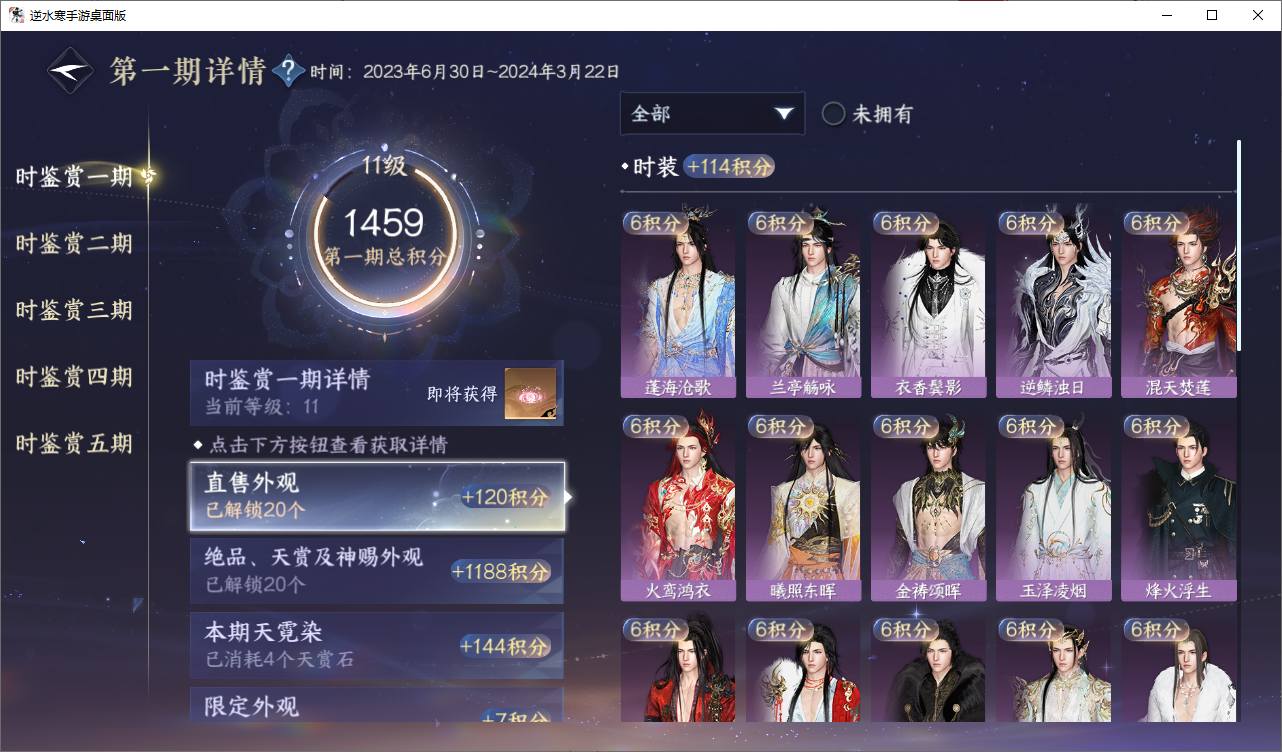Pick the 烽火浮生 dark uniform outfit
Viewport: 1282px width, 752px height.
click(1179, 507)
